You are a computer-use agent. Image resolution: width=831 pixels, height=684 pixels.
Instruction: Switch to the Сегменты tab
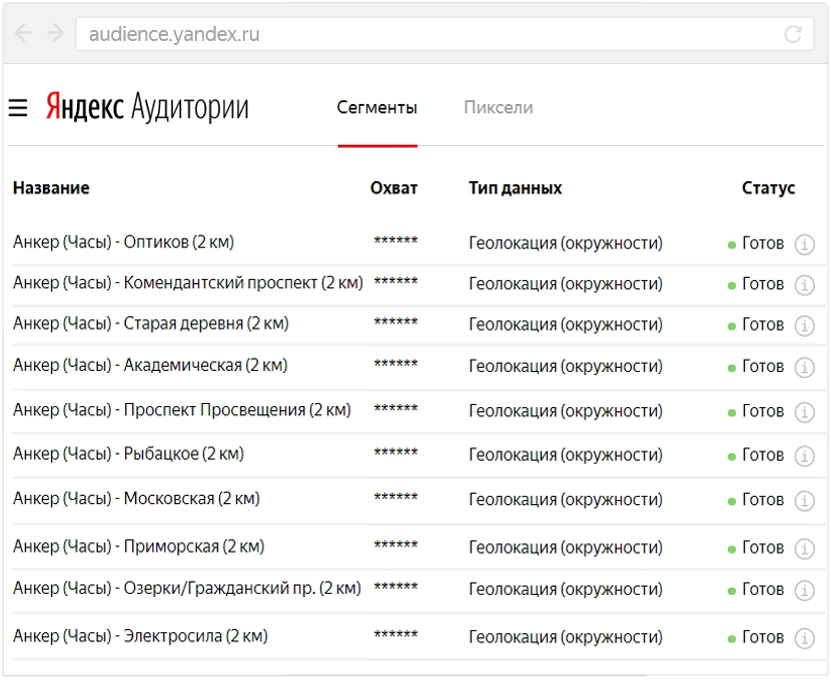[x=377, y=108]
